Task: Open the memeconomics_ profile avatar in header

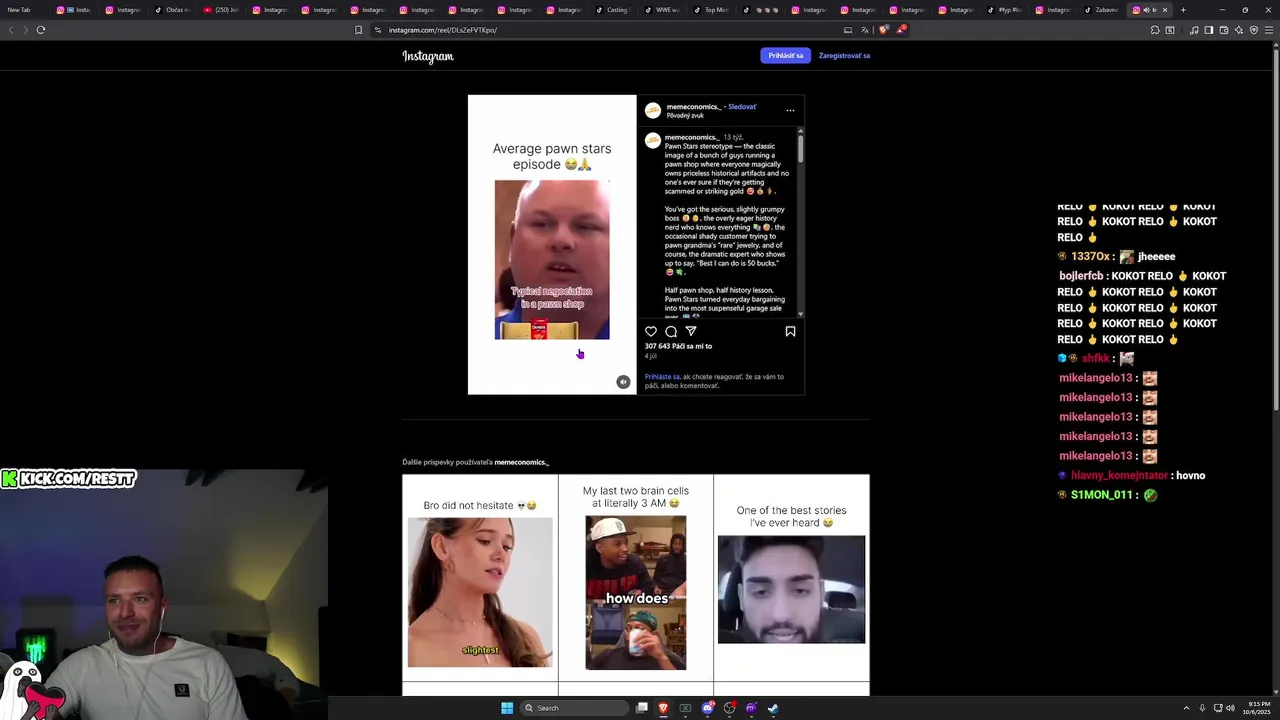Action: tap(653, 110)
